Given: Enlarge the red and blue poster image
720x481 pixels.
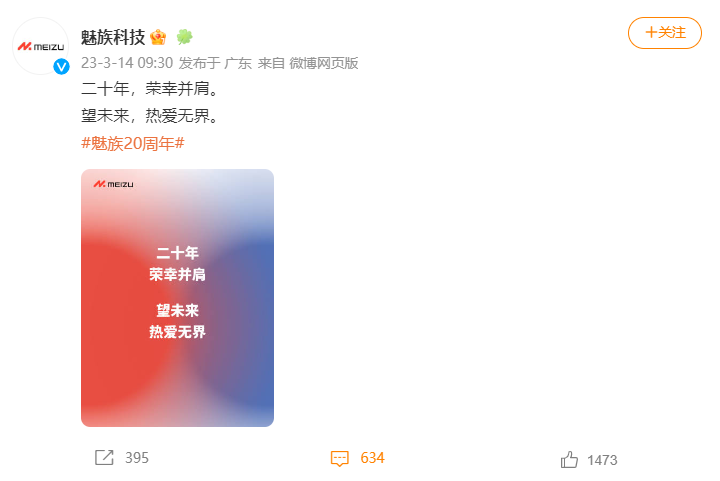Looking at the screenshot, I should pos(177,298).
